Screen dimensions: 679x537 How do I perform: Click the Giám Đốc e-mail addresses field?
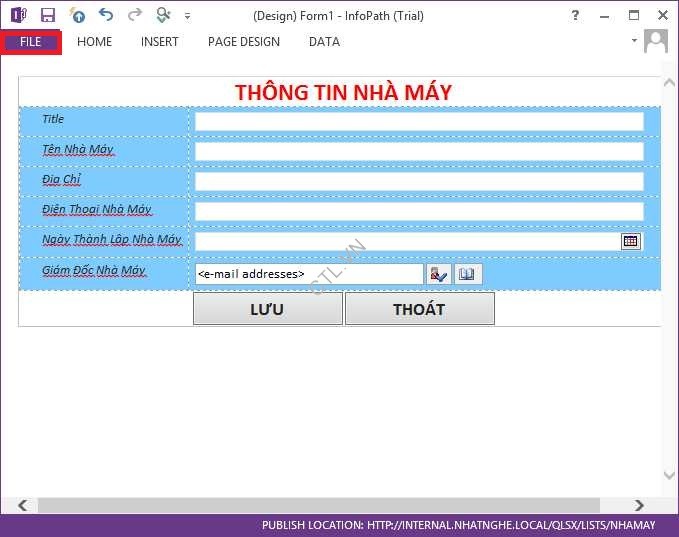point(309,274)
